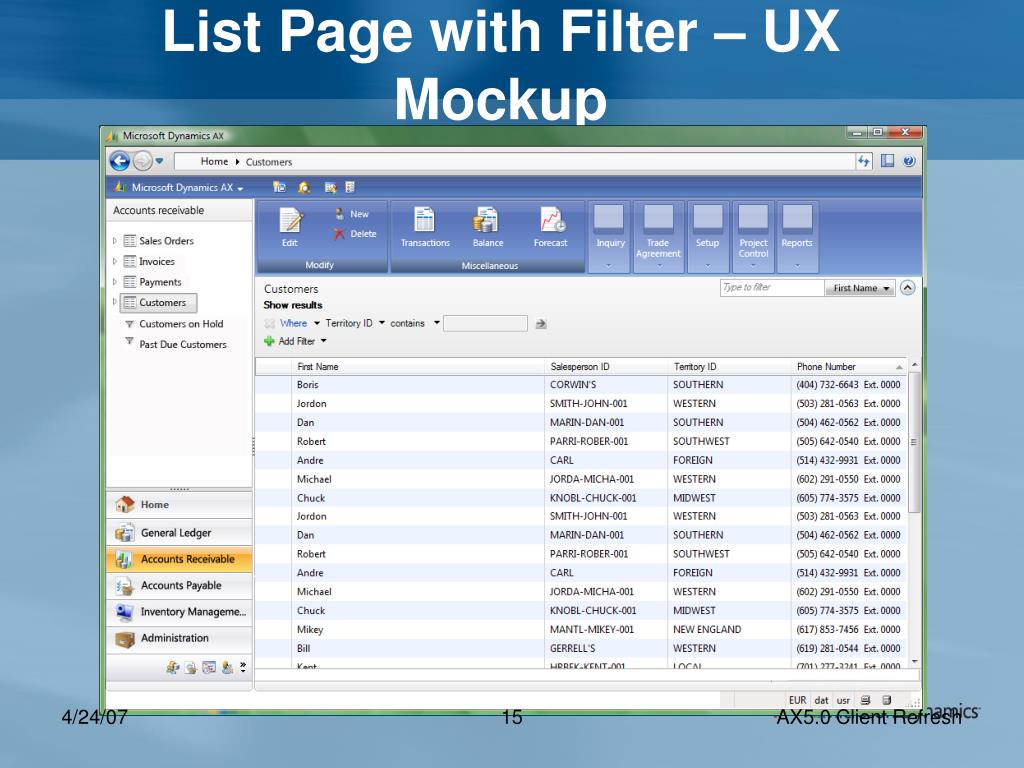
Task: Click the remove filter X icon
Action: tap(269, 323)
